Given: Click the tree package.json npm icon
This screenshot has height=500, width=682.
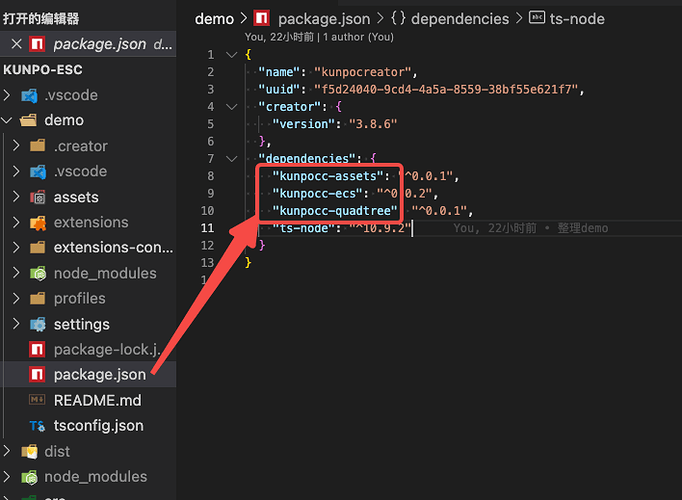Looking at the screenshot, I should [x=37, y=375].
